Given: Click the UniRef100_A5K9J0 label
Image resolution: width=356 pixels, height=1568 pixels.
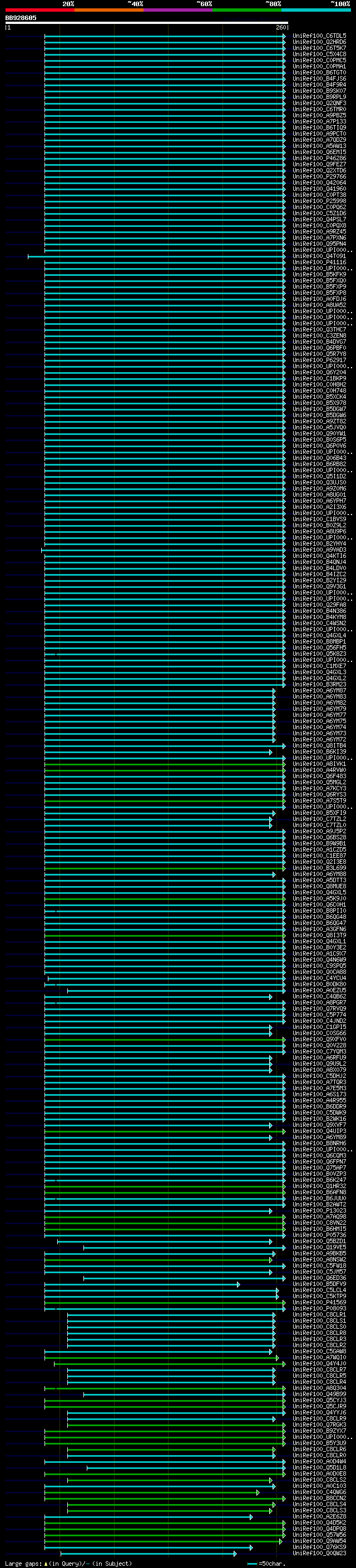Looking at the screenshot, I should click(x=319, y=898).
